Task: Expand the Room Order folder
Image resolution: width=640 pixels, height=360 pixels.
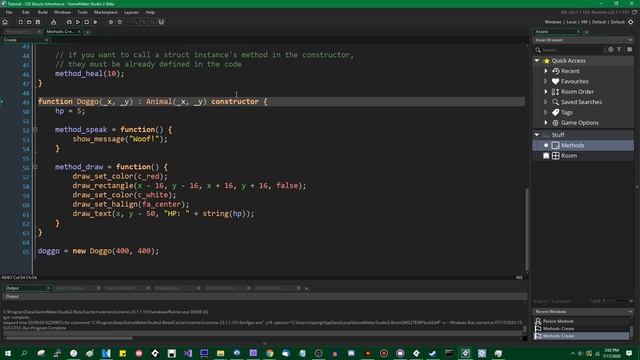Action: click(x=546, y=92)
